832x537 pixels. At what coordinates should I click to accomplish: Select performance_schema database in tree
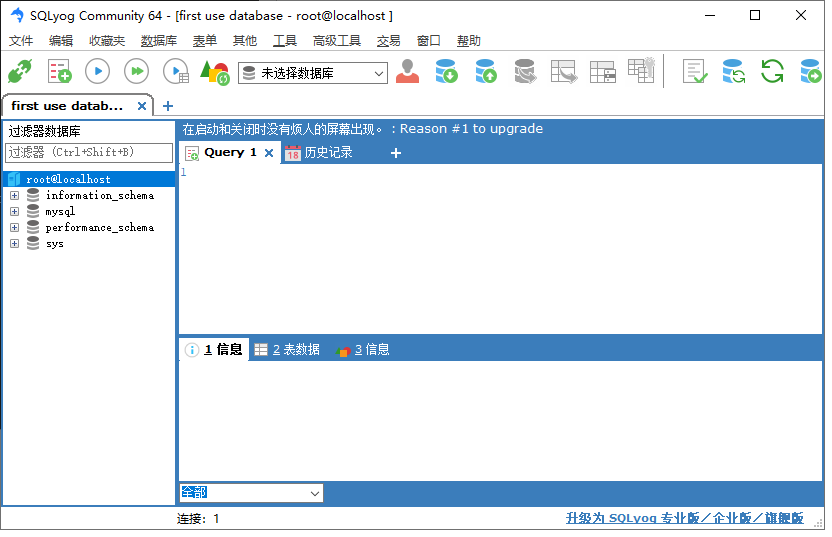click(x=100, y=228)
